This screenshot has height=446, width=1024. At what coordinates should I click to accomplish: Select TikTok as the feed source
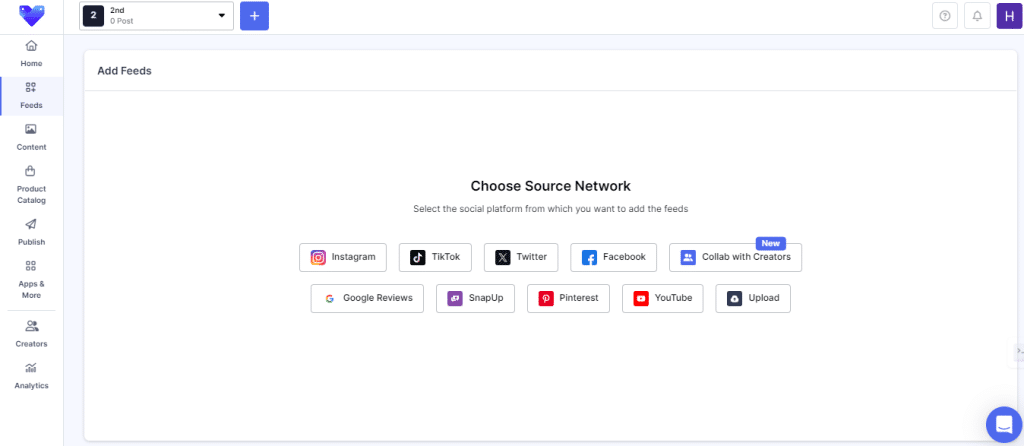coord(434,257)
